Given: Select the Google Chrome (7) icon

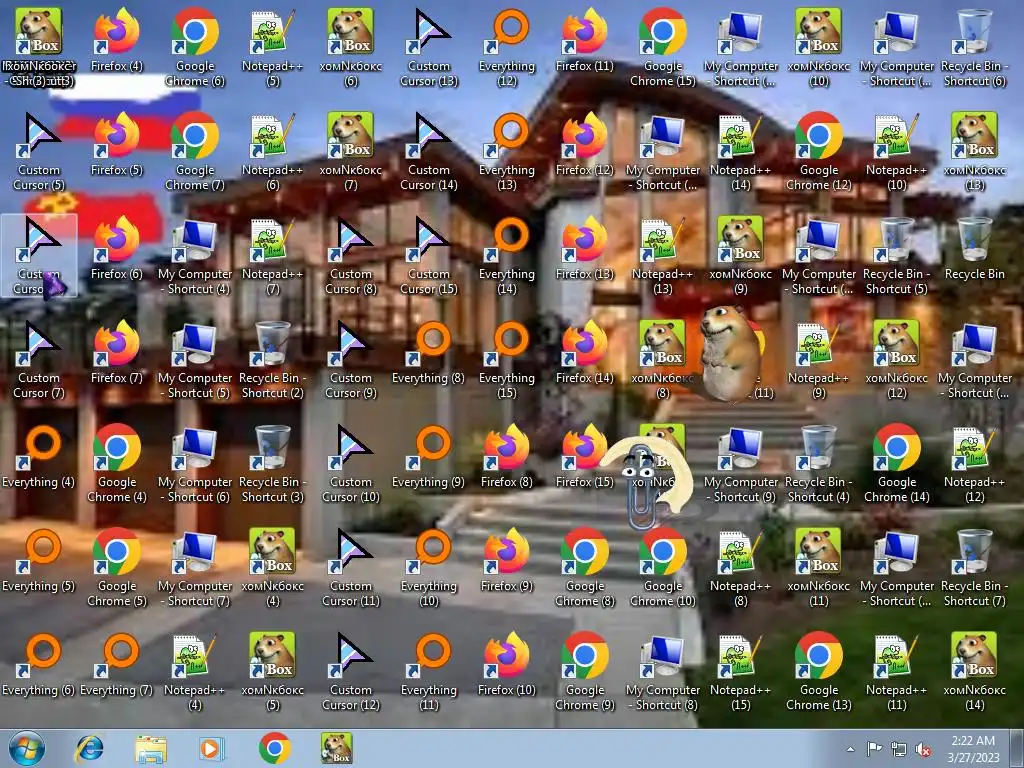Looking at the screenshot, I should click(x=195, y=151).
